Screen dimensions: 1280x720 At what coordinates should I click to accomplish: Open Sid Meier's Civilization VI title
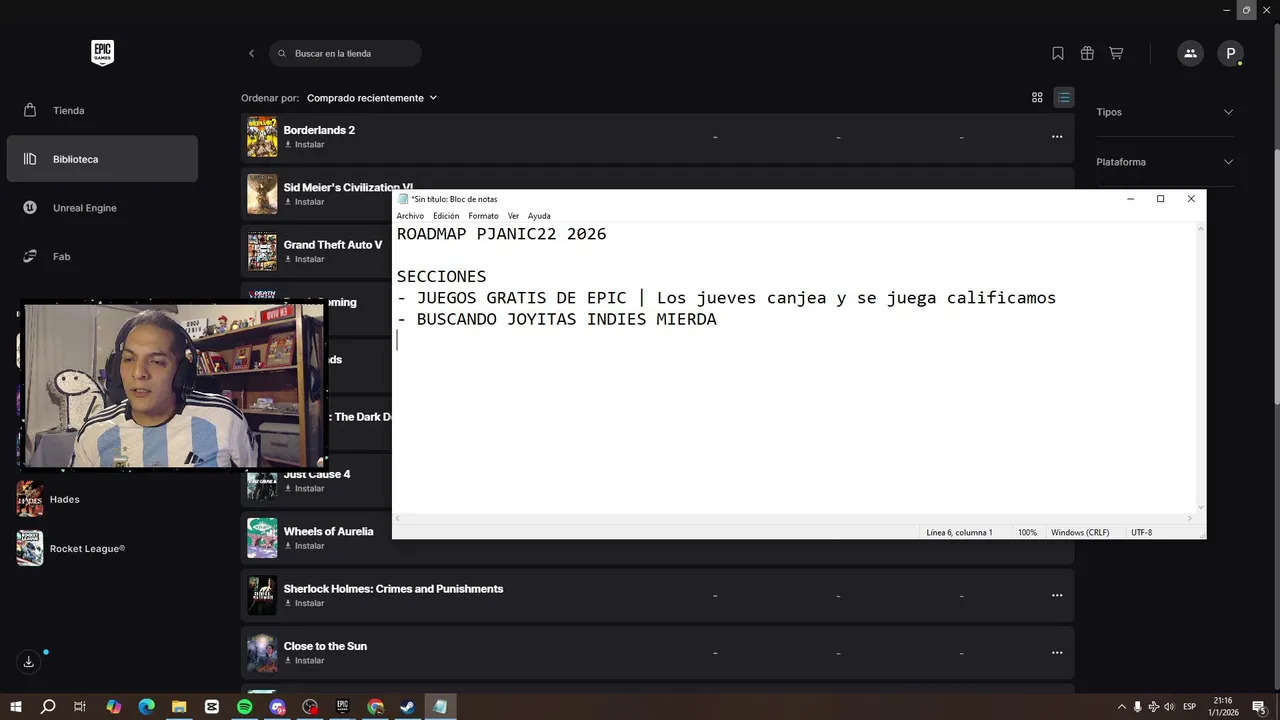click(348, 187)
